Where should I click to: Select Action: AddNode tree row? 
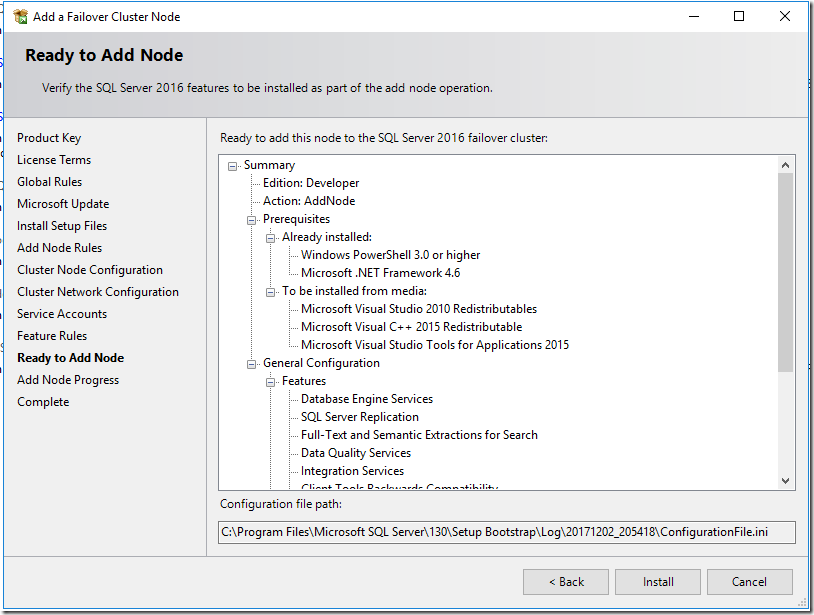coord(309,201)
